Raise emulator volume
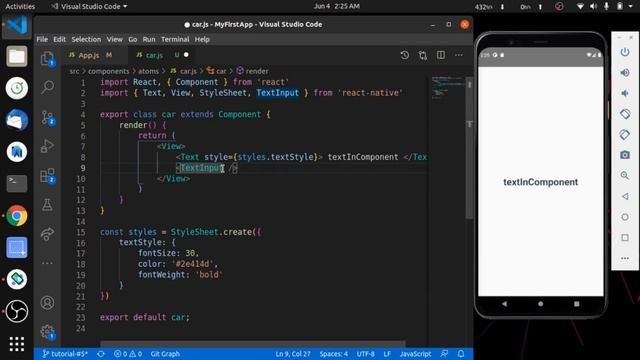The height and width of the screenshot is (360, 640). (x=625, y=73)
